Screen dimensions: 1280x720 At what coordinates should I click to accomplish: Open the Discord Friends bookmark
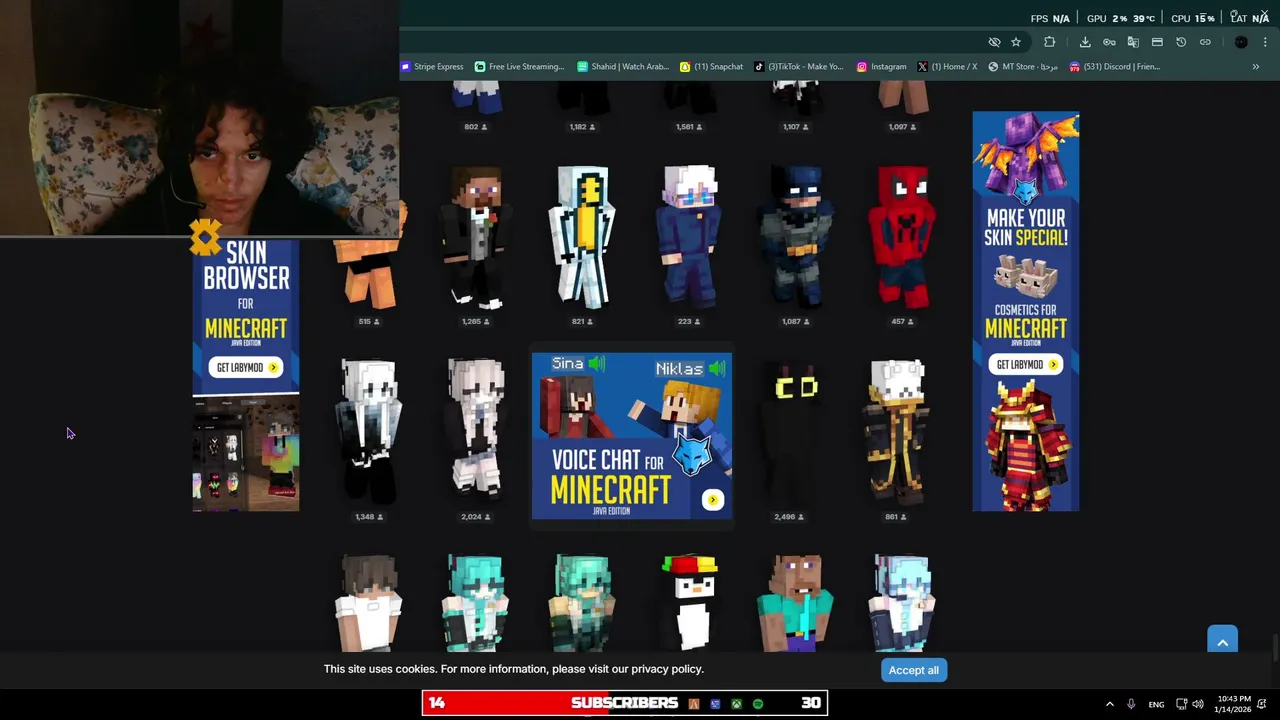pyautogui.click(x=1115, y=67)
